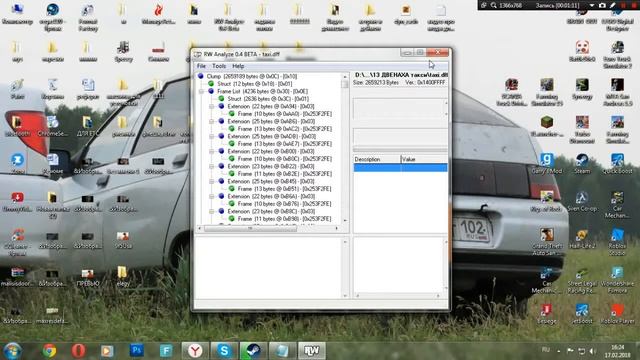Click the Frame icon at offset 0xAC2
640x360 pixels.
tap(231, 129)
